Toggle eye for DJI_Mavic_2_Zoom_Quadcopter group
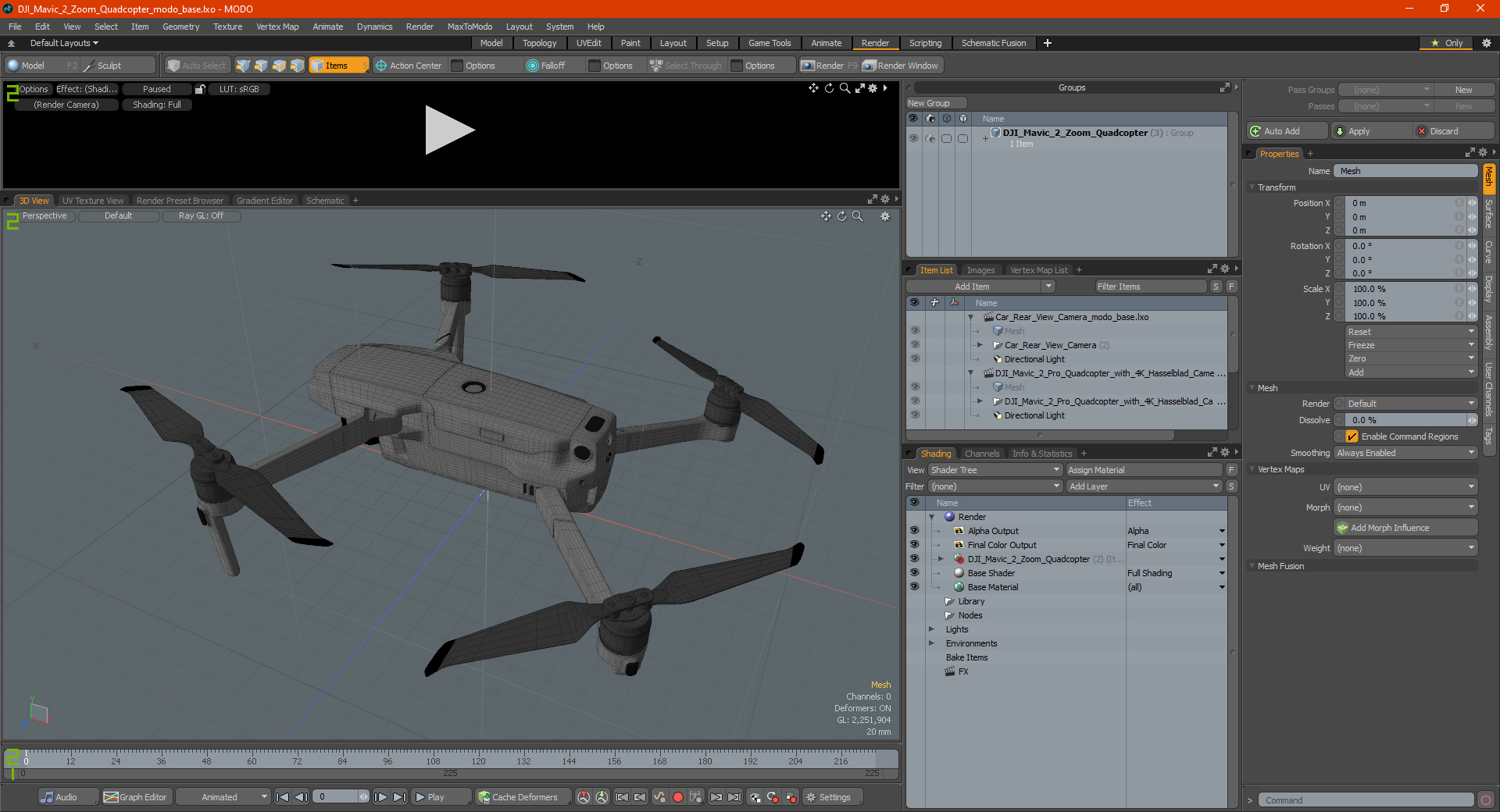 click(913, 138)
